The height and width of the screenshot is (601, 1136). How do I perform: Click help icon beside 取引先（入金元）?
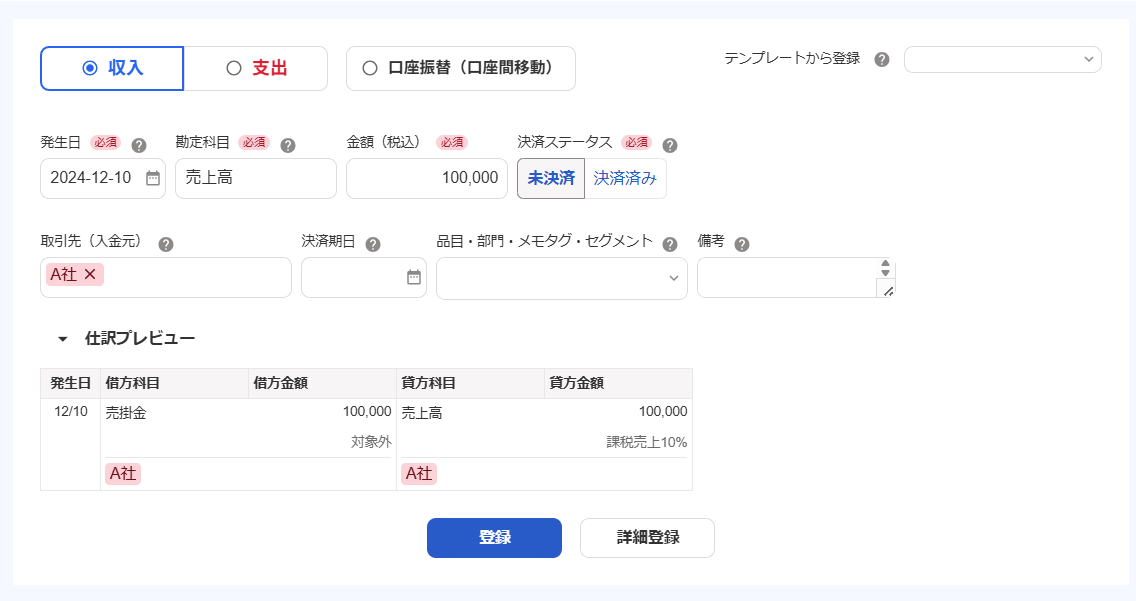tap(166, 244)
